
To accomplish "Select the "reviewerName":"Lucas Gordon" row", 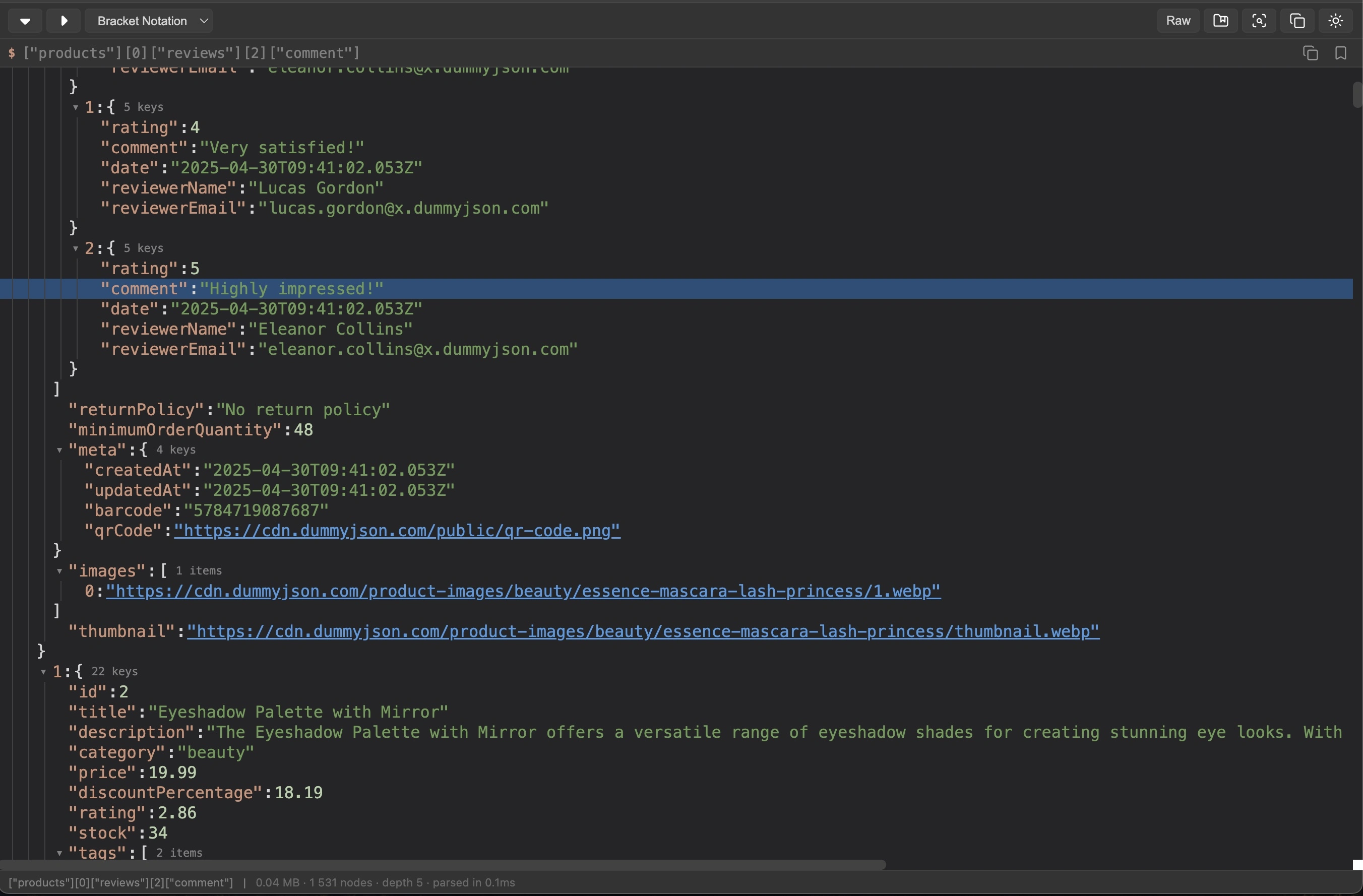I will point(676,188).
